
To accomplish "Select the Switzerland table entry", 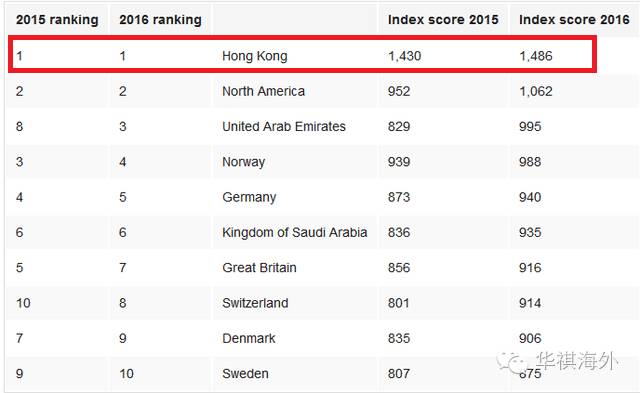I will click(x=255, y=303).
